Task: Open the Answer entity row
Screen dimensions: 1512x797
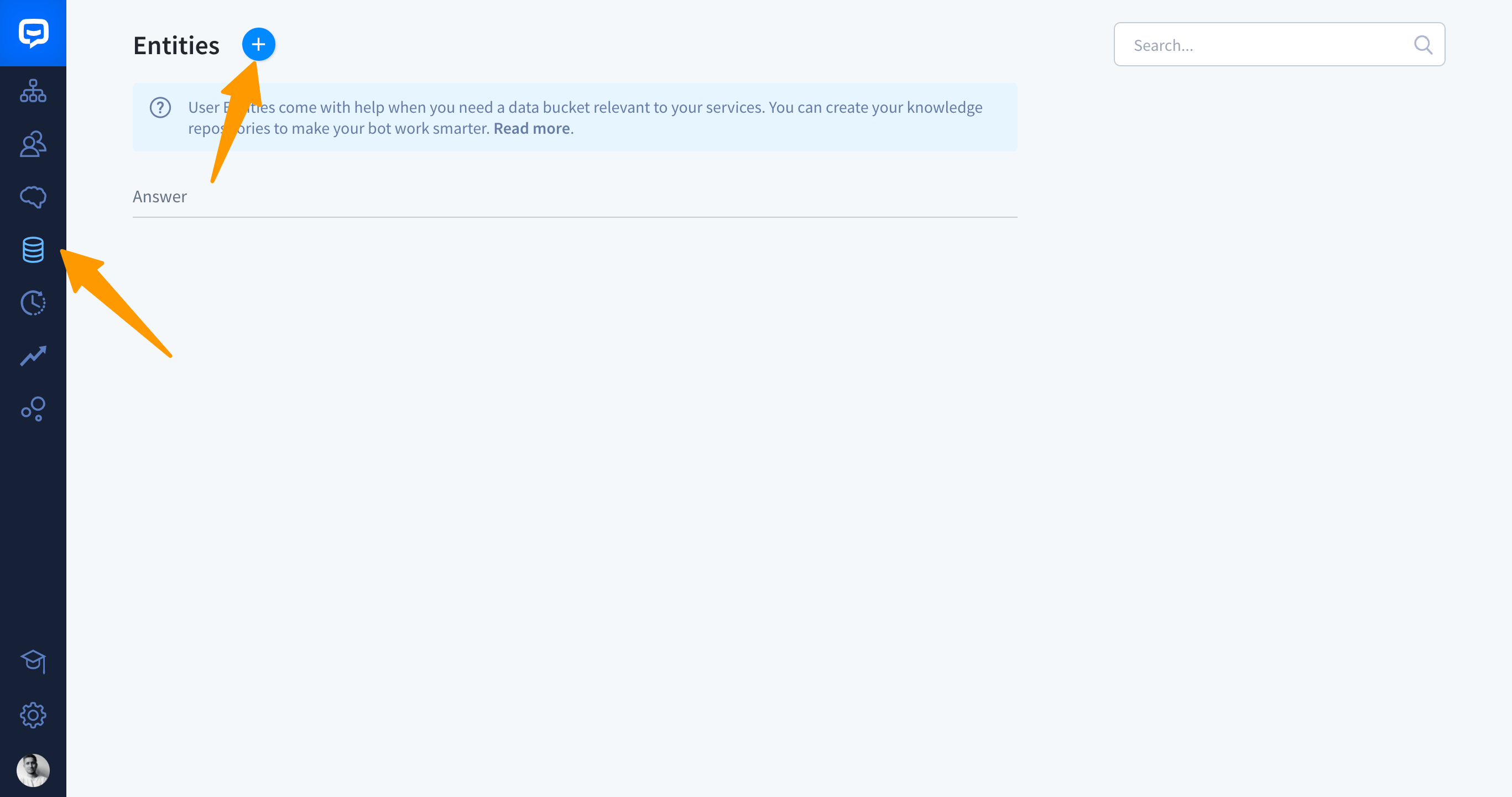Action: pyautogui.click(x=575, y=196)
